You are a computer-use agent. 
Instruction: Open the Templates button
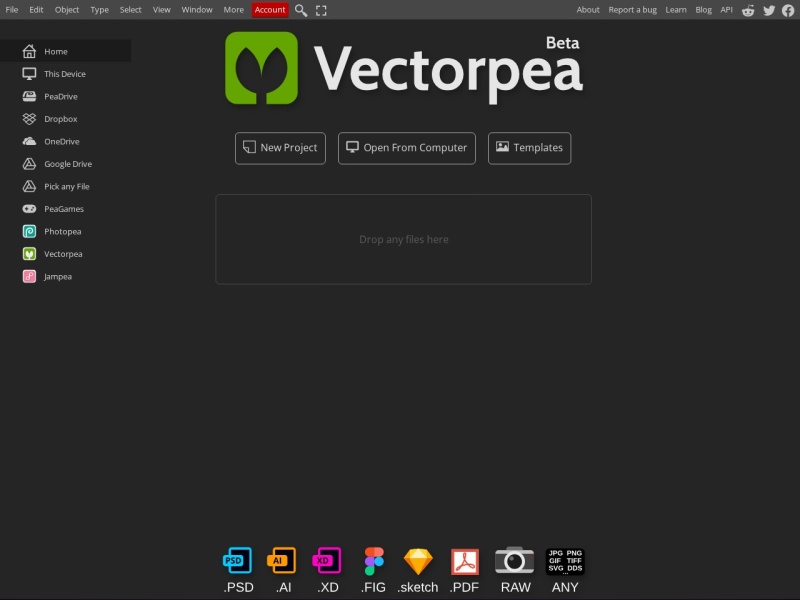[x=530, y=148]
